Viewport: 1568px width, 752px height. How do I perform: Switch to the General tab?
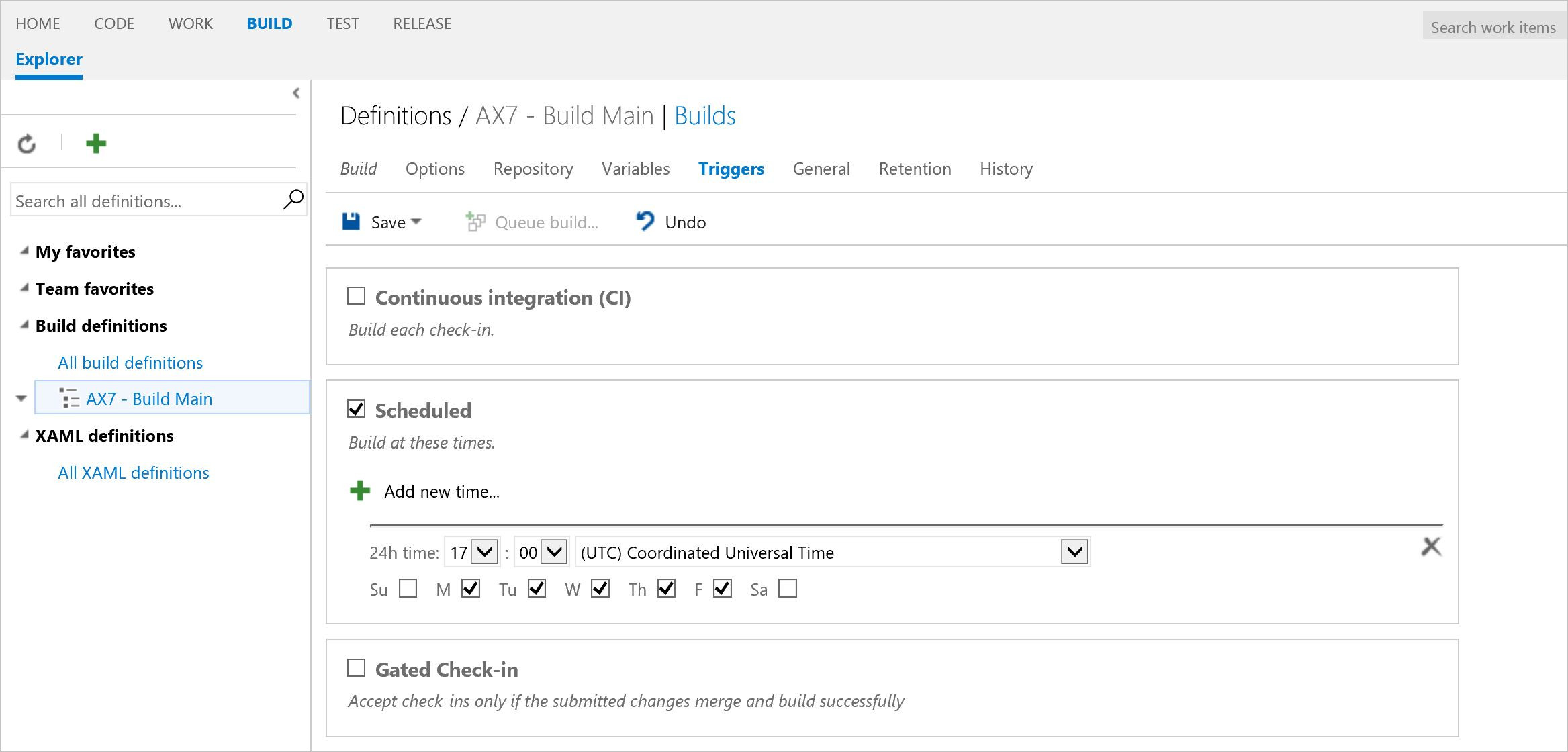(821, 169)
